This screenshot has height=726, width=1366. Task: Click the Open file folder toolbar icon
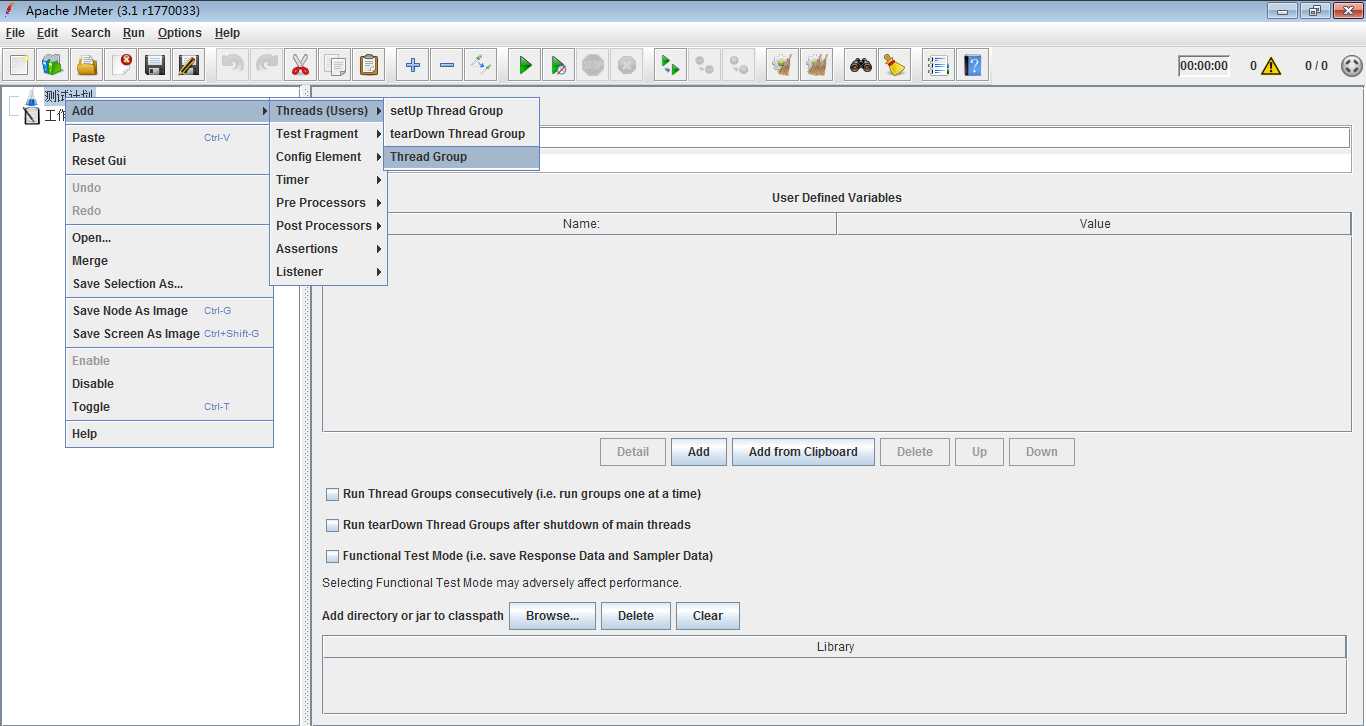pos(87,65)
